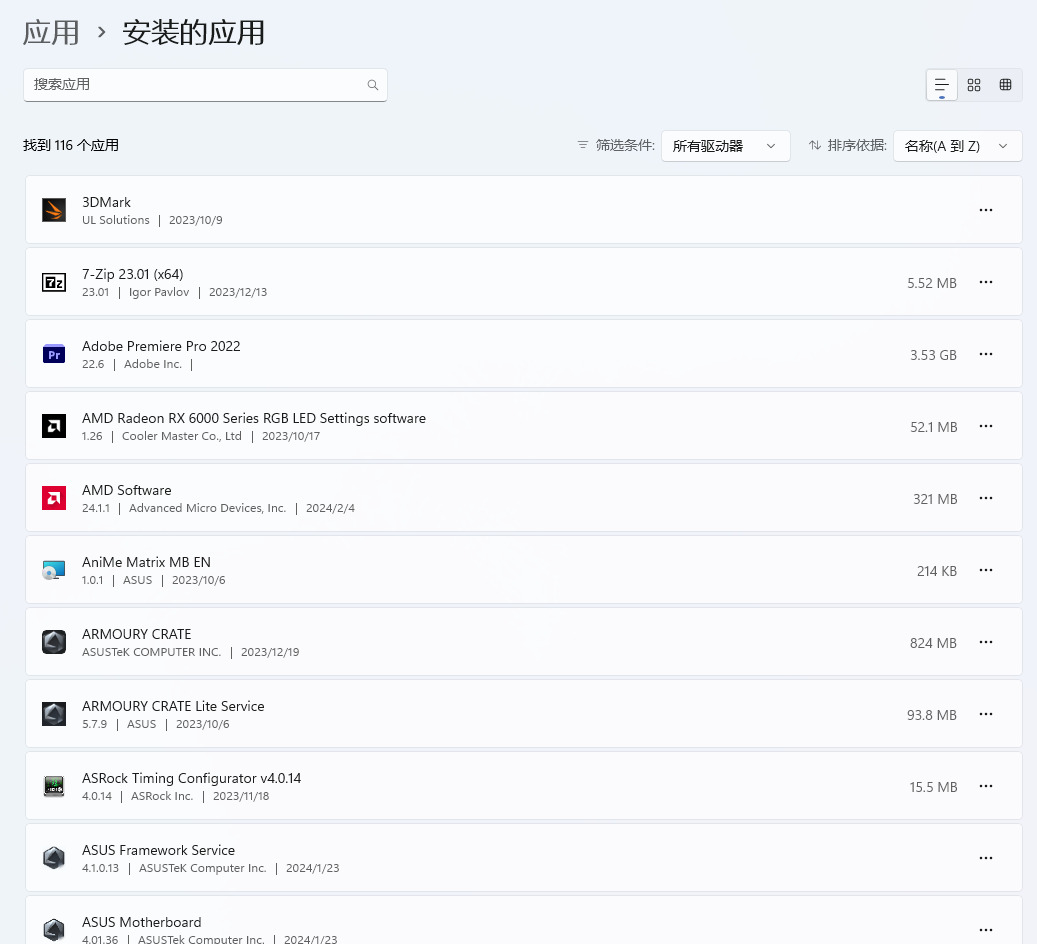This screenshot has height=944, width=1037.
Task: Click the 3DMark app name
Action: (x=106, y=202)
